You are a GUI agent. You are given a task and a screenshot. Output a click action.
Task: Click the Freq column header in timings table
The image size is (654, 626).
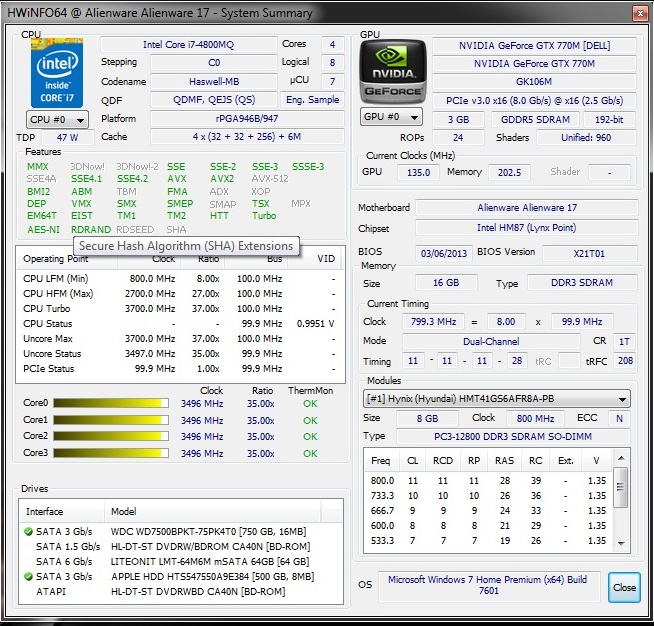point(380,461)
